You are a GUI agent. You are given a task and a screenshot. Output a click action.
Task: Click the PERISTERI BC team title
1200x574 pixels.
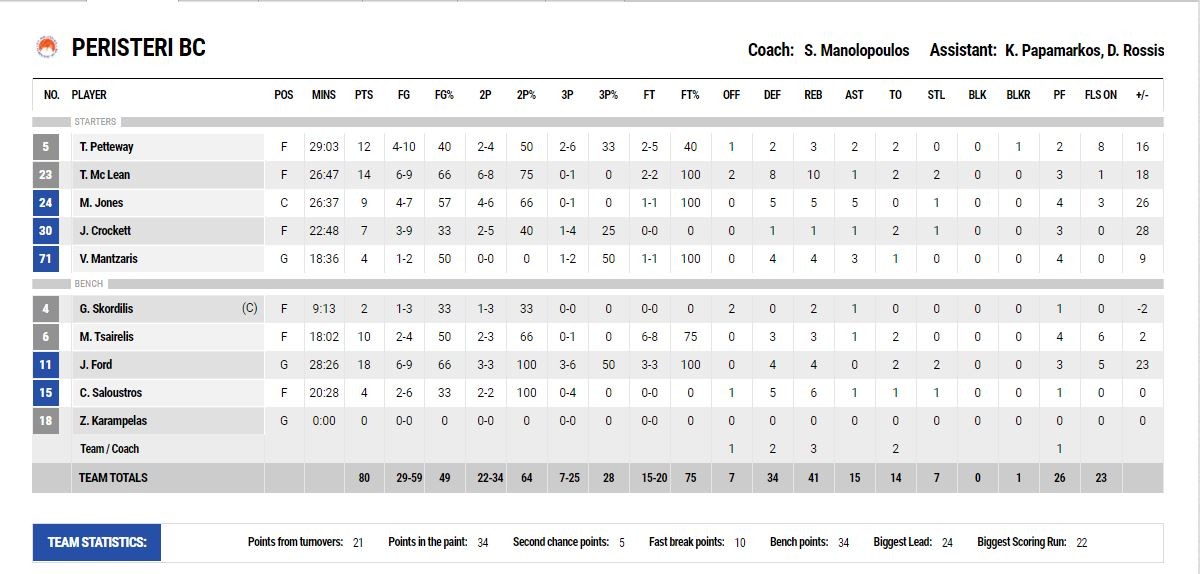[x=138, y=48]
